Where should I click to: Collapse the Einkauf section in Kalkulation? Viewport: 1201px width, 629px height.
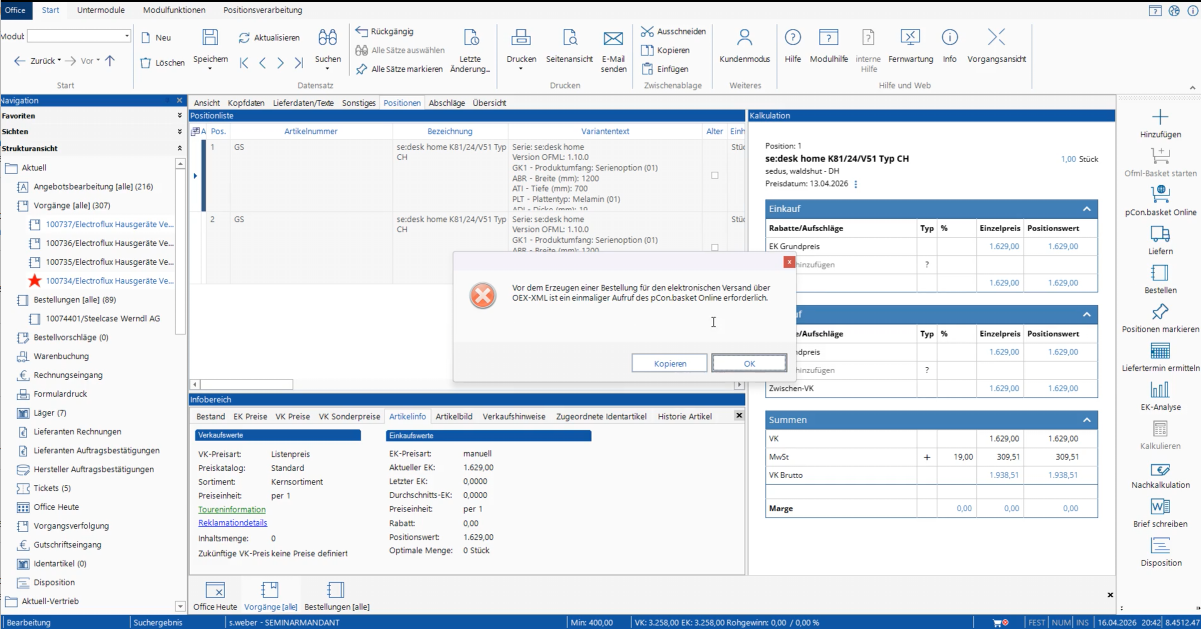pyautogui.click(x=1087, y=209)
